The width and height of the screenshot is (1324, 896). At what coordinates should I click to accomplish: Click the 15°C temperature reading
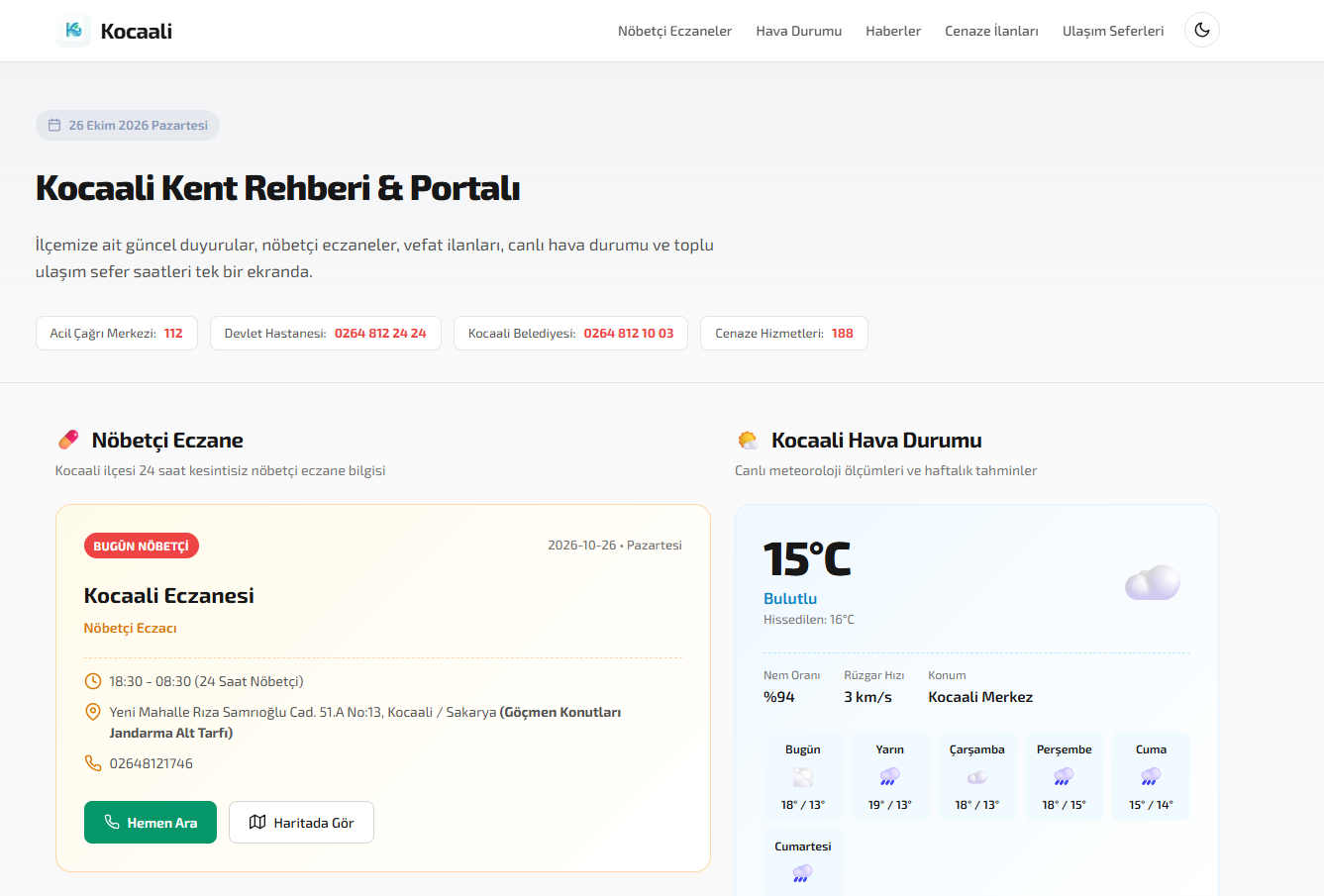click(x=807, y=559)
